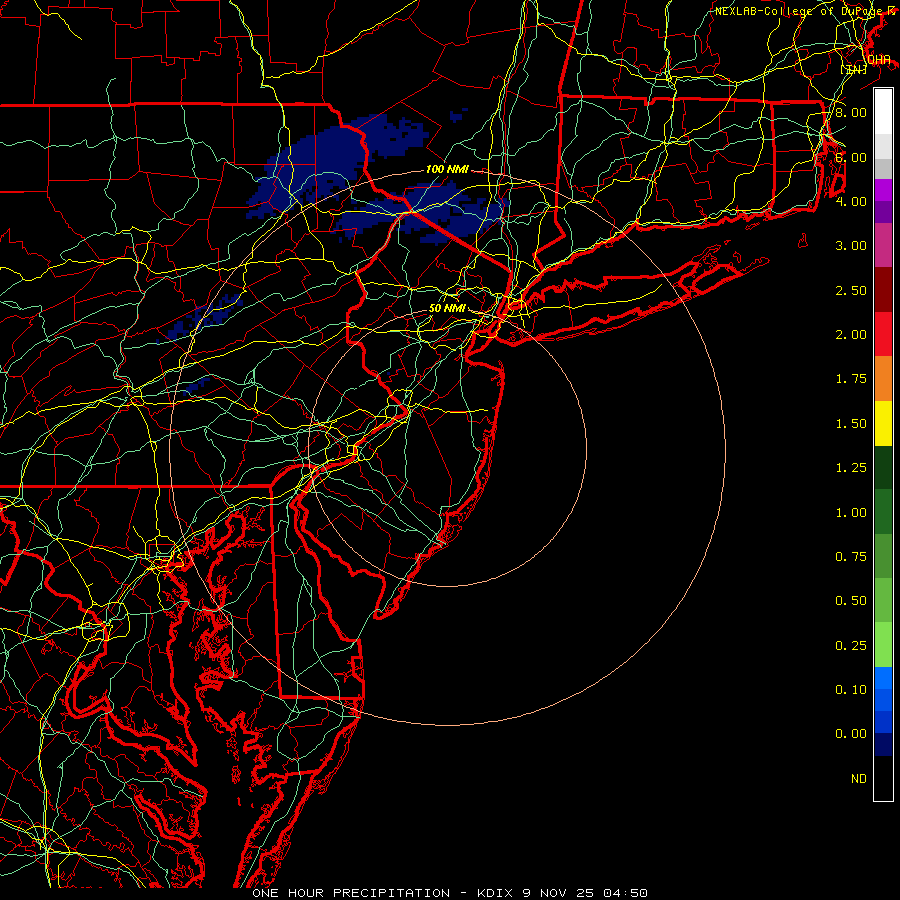Viewport: 900px width, 900px height.
Task: Click the 8.00 legend value
Action: [x=851, y=112]
